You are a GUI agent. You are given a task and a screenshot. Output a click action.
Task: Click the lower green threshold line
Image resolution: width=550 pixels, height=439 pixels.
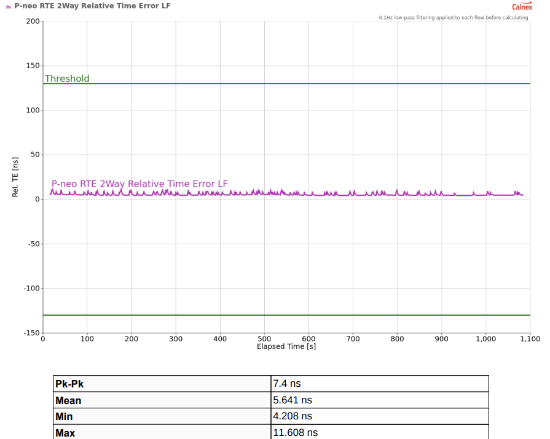click(287, 315)
